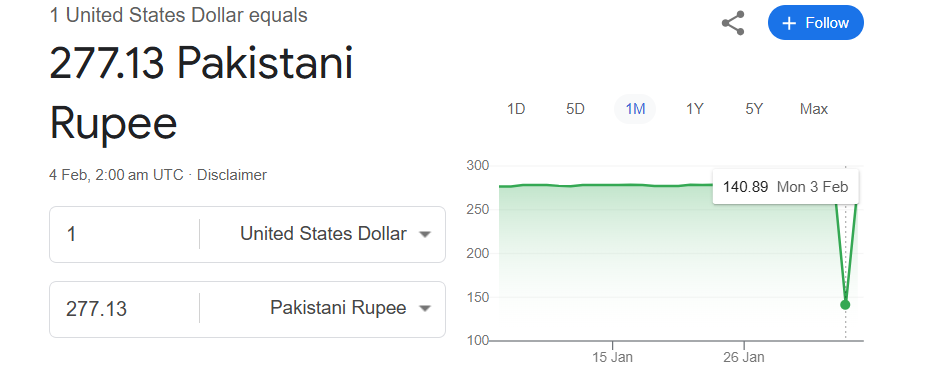The width and height of the screenshot is (935, 386).
Task: Open the Pakistani Rupee currency dropdown arrow
Action: [425, 308]
